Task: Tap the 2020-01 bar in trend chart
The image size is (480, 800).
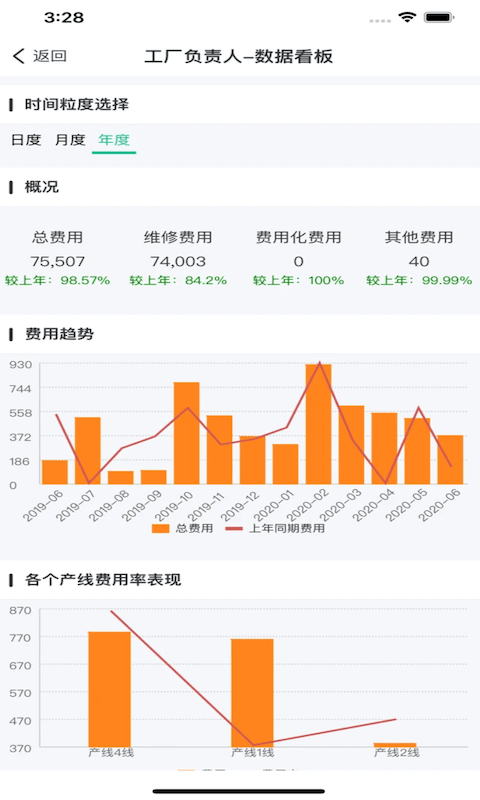Action: (x=286, y=464)
